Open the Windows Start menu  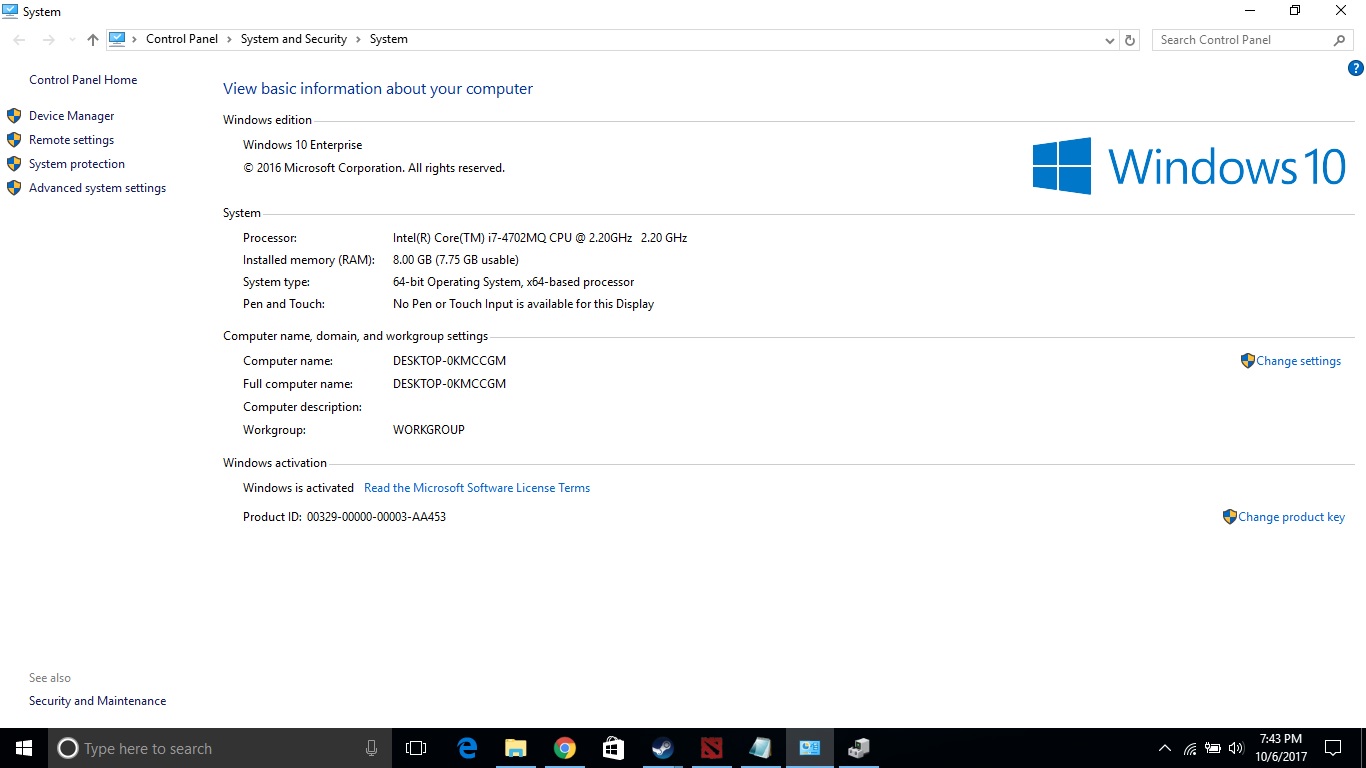coord(23,748)
